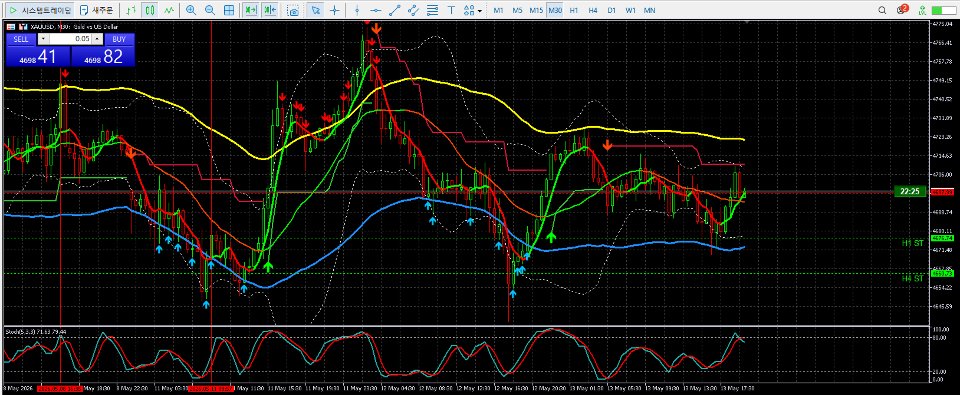Viewport: 960px width, 395px height.
Task: Select the M30 timeframe
Action: (x=555, y=10)
